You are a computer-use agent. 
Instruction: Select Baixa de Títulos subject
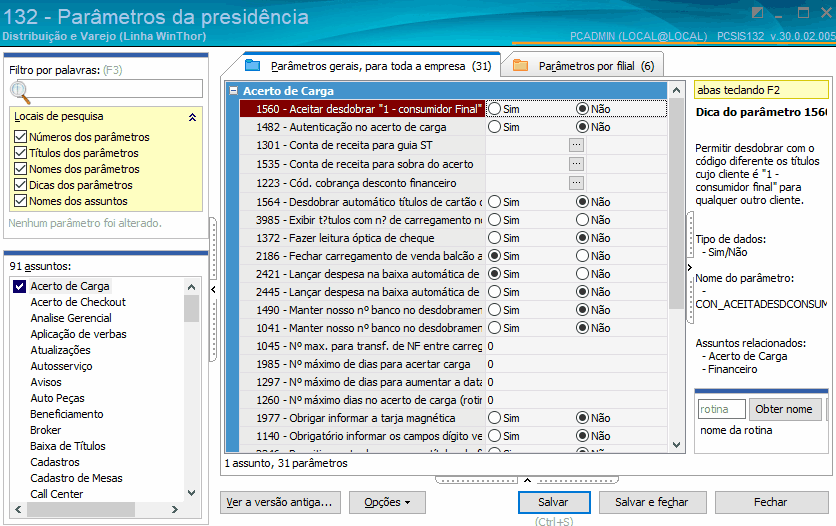[x=68, y=446]
